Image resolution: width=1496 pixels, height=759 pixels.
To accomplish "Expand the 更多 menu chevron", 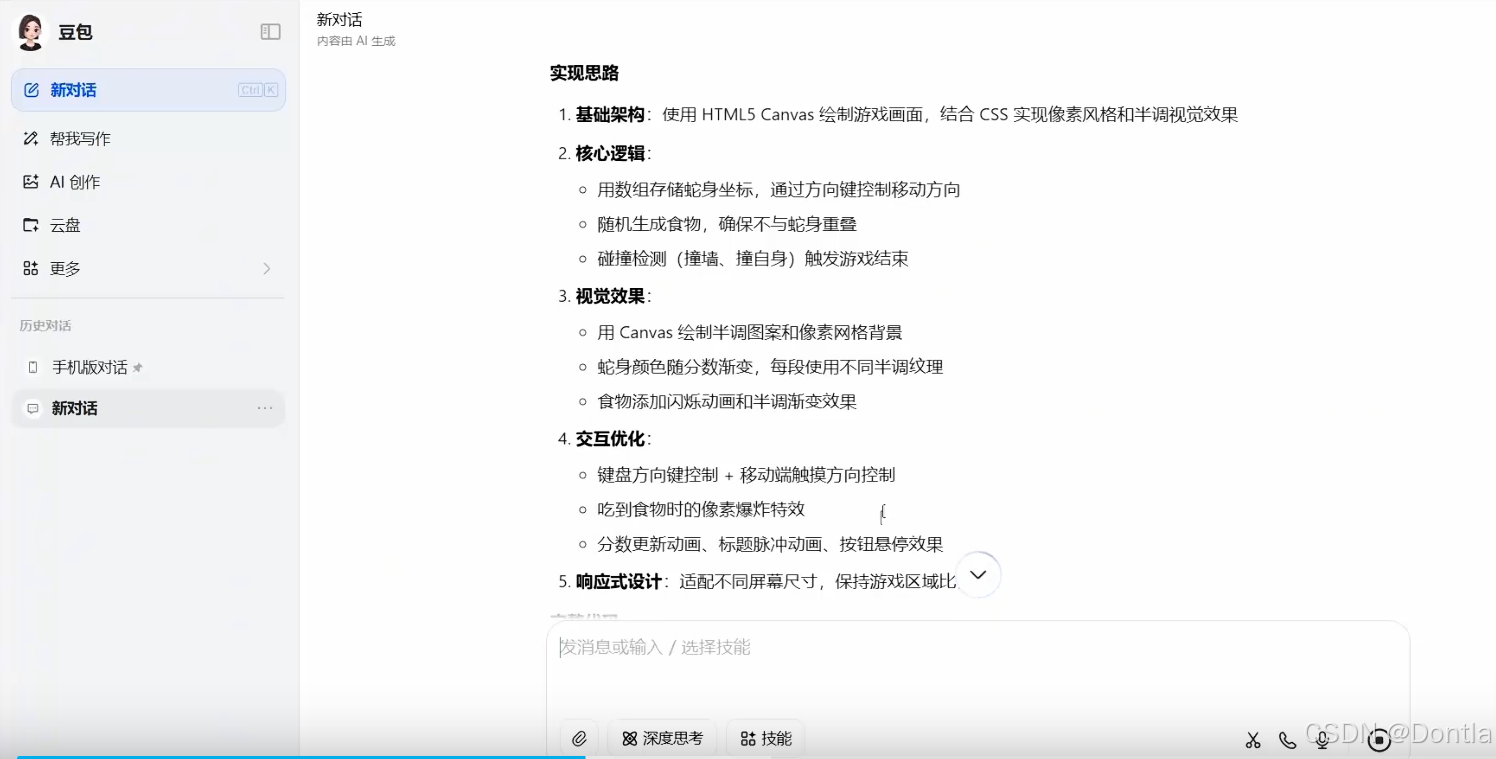I will [x=266, y=268].
